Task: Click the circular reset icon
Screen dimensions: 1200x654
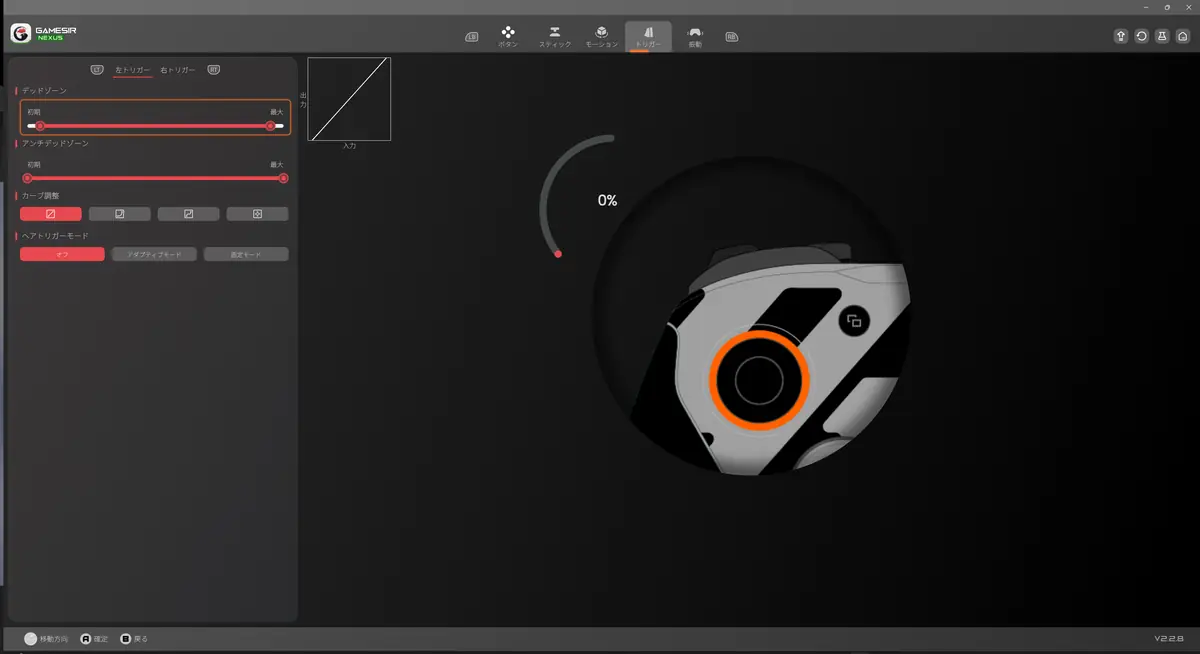Action: click(1142, 36)
